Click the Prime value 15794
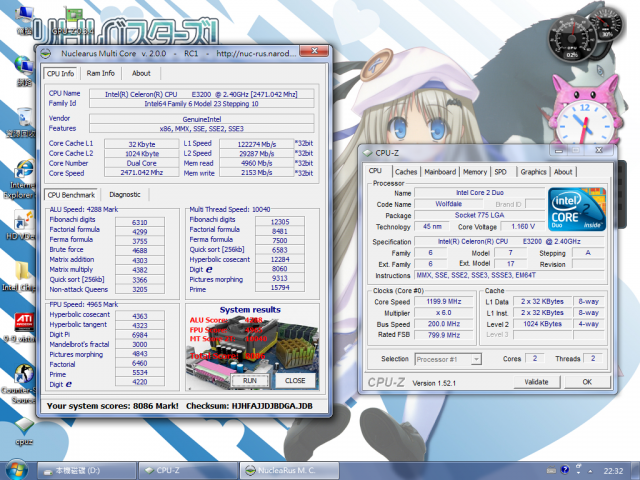 (x=280, y=288)
